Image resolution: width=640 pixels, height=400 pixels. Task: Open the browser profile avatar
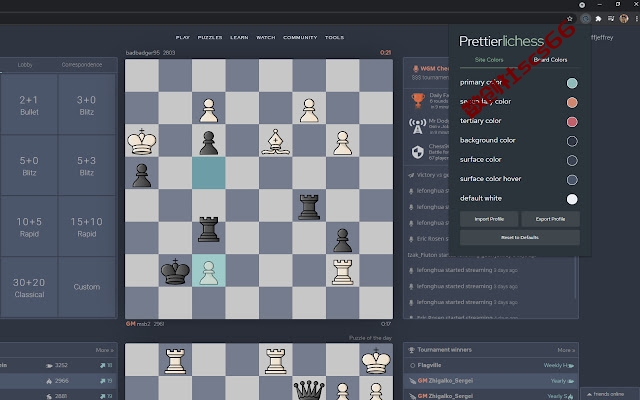pos(624,18)
